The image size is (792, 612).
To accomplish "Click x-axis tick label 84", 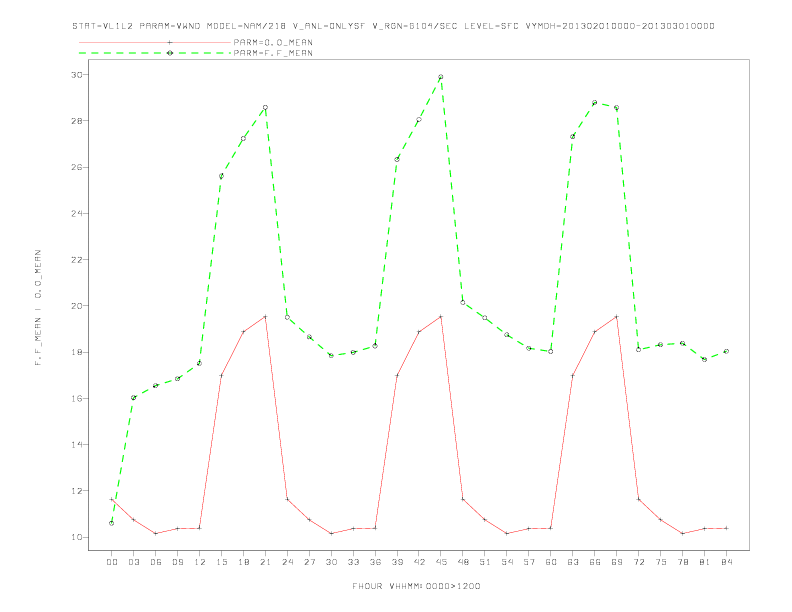I will point(726,562).
